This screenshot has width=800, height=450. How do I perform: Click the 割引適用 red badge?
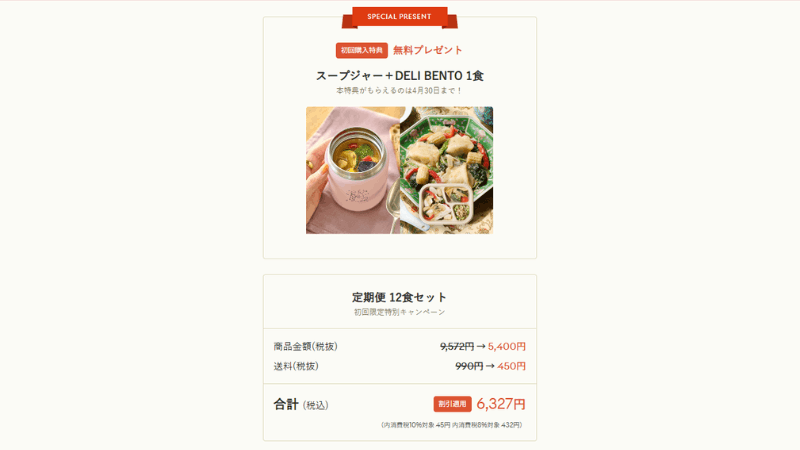[453, 404]
